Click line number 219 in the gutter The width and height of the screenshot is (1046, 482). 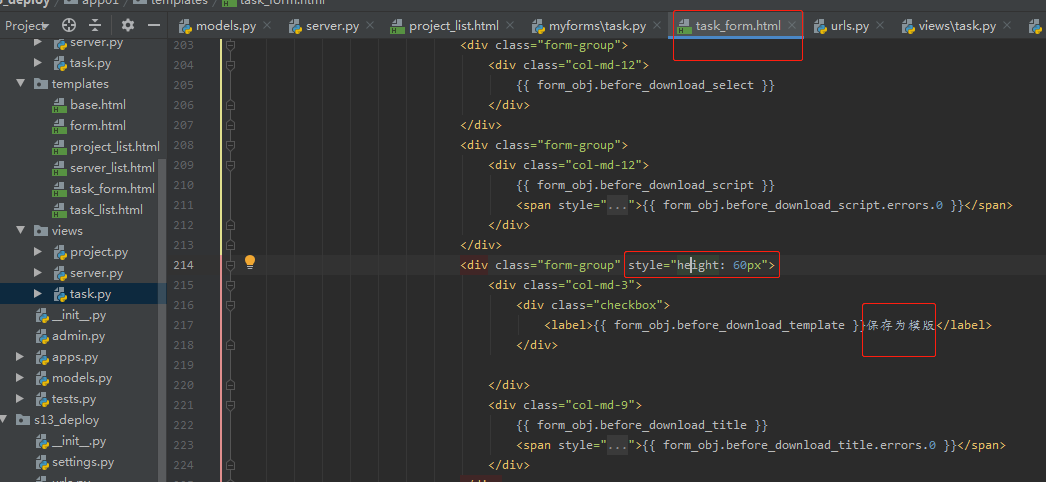point(183,365)
